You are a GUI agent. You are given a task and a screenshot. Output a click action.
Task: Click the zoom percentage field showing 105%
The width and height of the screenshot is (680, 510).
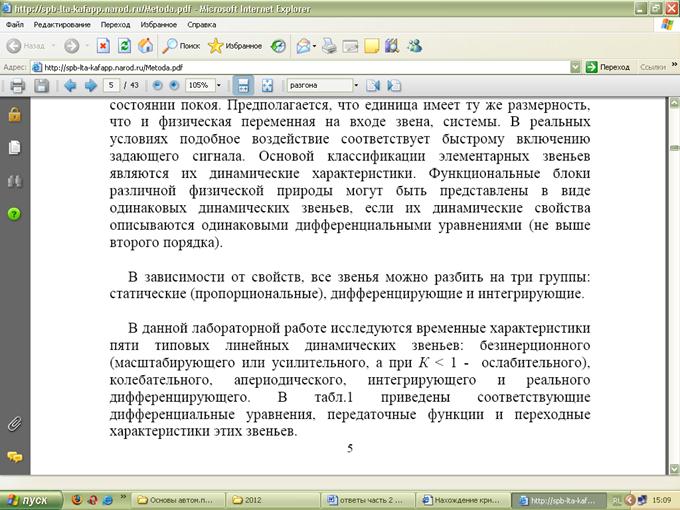[199, 85]
